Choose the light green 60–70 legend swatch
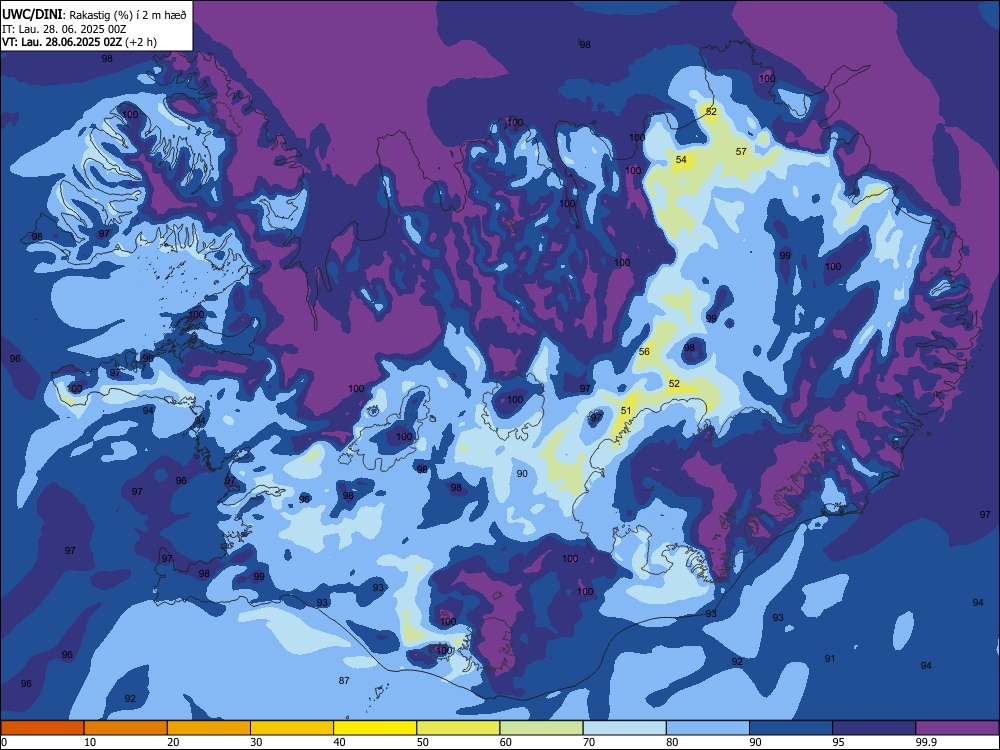This screenshot has height=750, width=1000. click(541, 728)
